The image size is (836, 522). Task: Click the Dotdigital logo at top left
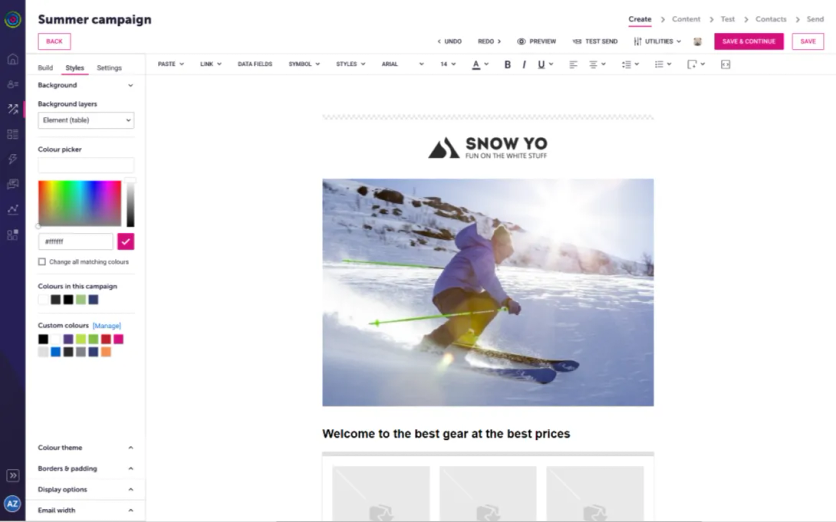(x=13, y=20)
